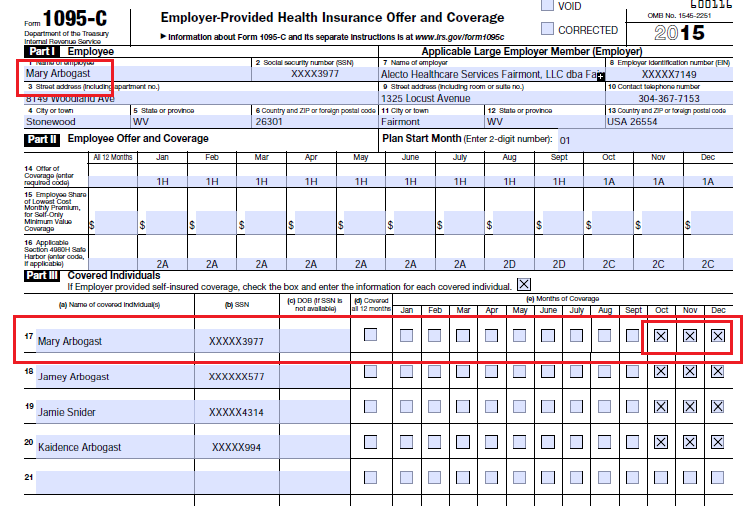Uncheck Nov coverage for Jamie Snider
This screenshot has height=510, width=744.
(x=689, y=407)
